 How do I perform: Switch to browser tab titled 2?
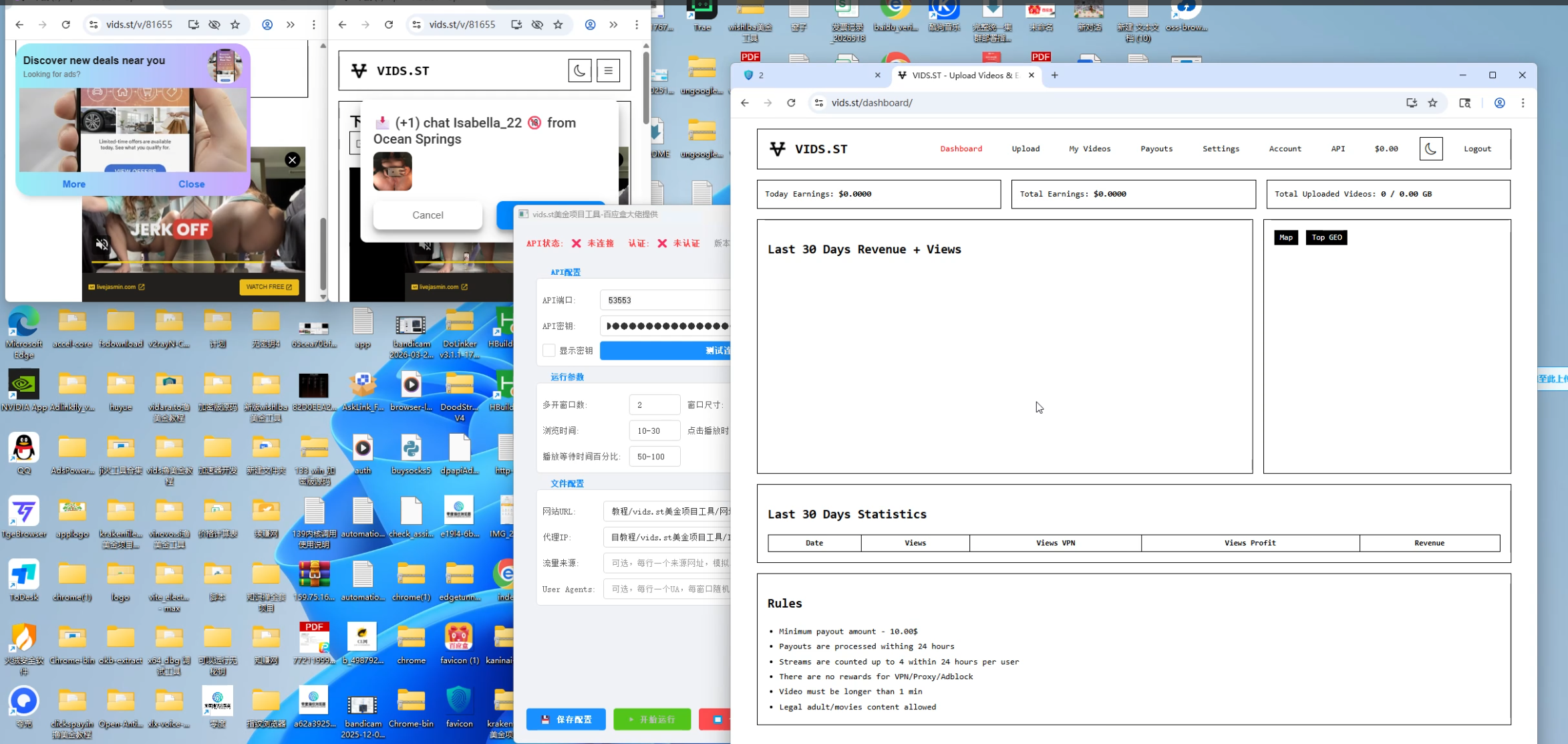pyautogui.click(x=812, y=76)
